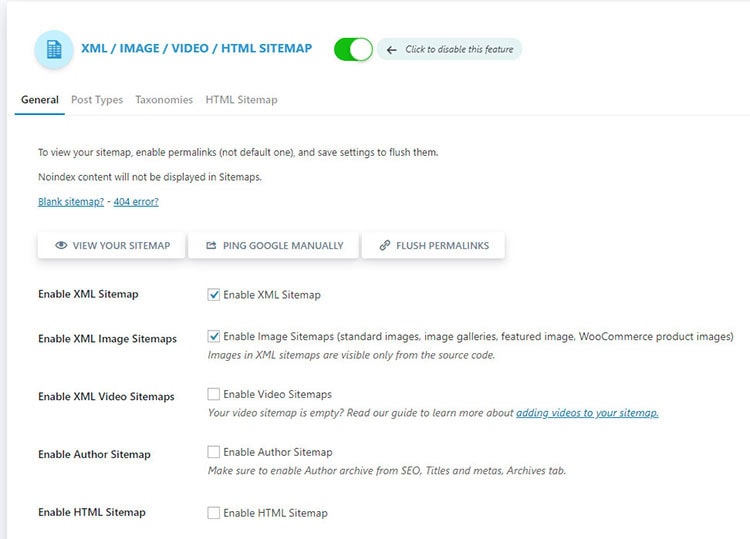Open the 404 error? help link
This screenshot has width=750, height=539.
136,202
